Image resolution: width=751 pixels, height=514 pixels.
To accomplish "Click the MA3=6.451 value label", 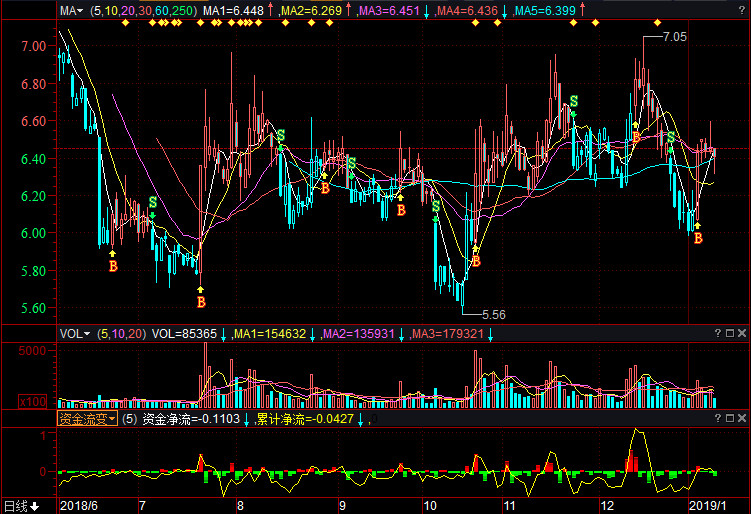I will (x=389, y=11).
